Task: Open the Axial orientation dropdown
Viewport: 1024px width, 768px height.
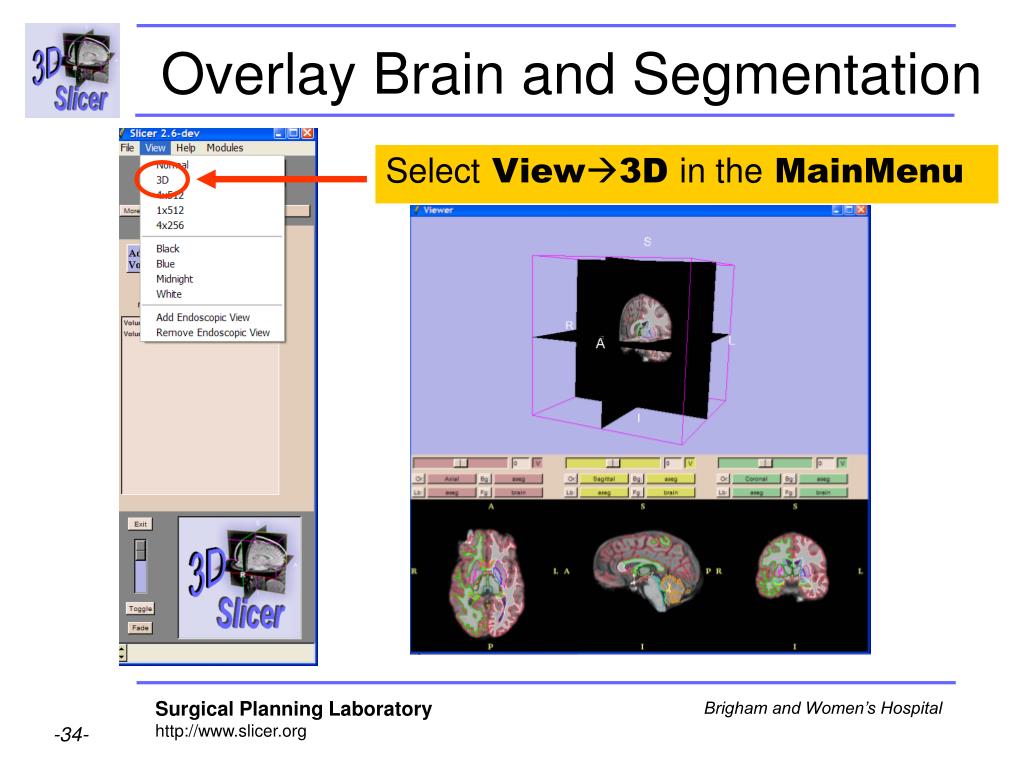Action: pyautogui.click(x=452, y=479)
